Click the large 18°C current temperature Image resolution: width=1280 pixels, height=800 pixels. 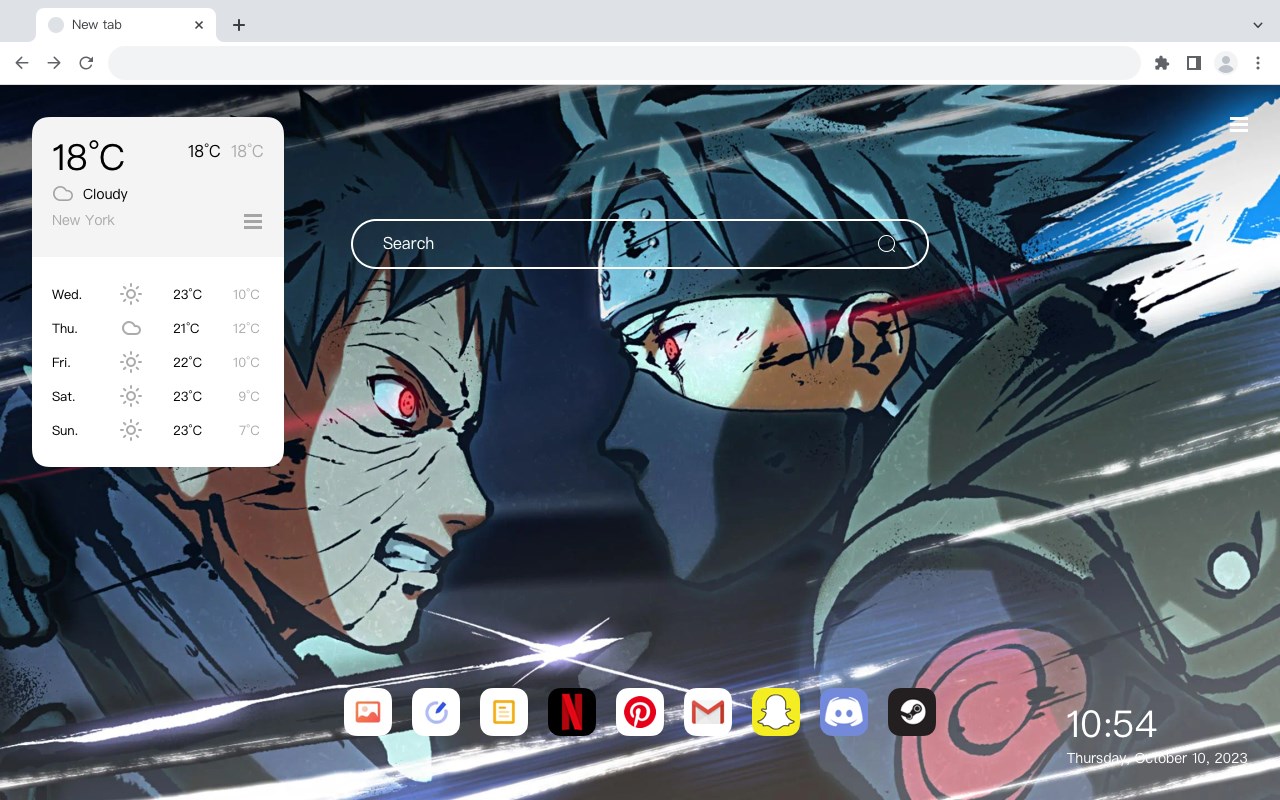(88, 157)
